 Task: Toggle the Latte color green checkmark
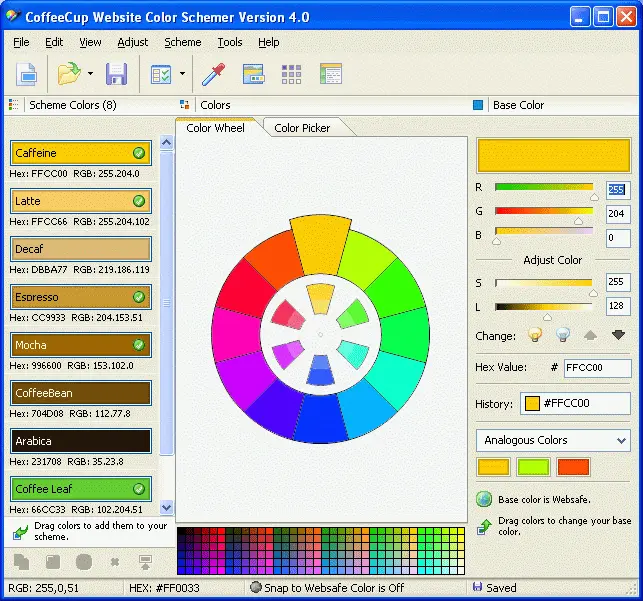[139, 201]
